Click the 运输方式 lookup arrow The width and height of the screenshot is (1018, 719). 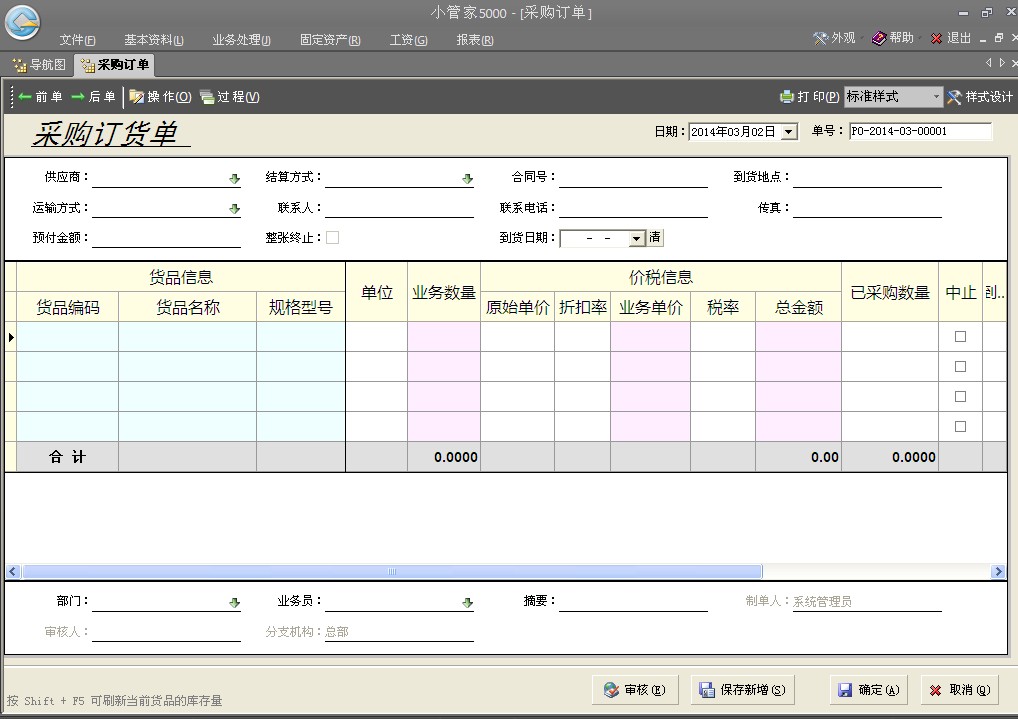(x=234, y=208)
